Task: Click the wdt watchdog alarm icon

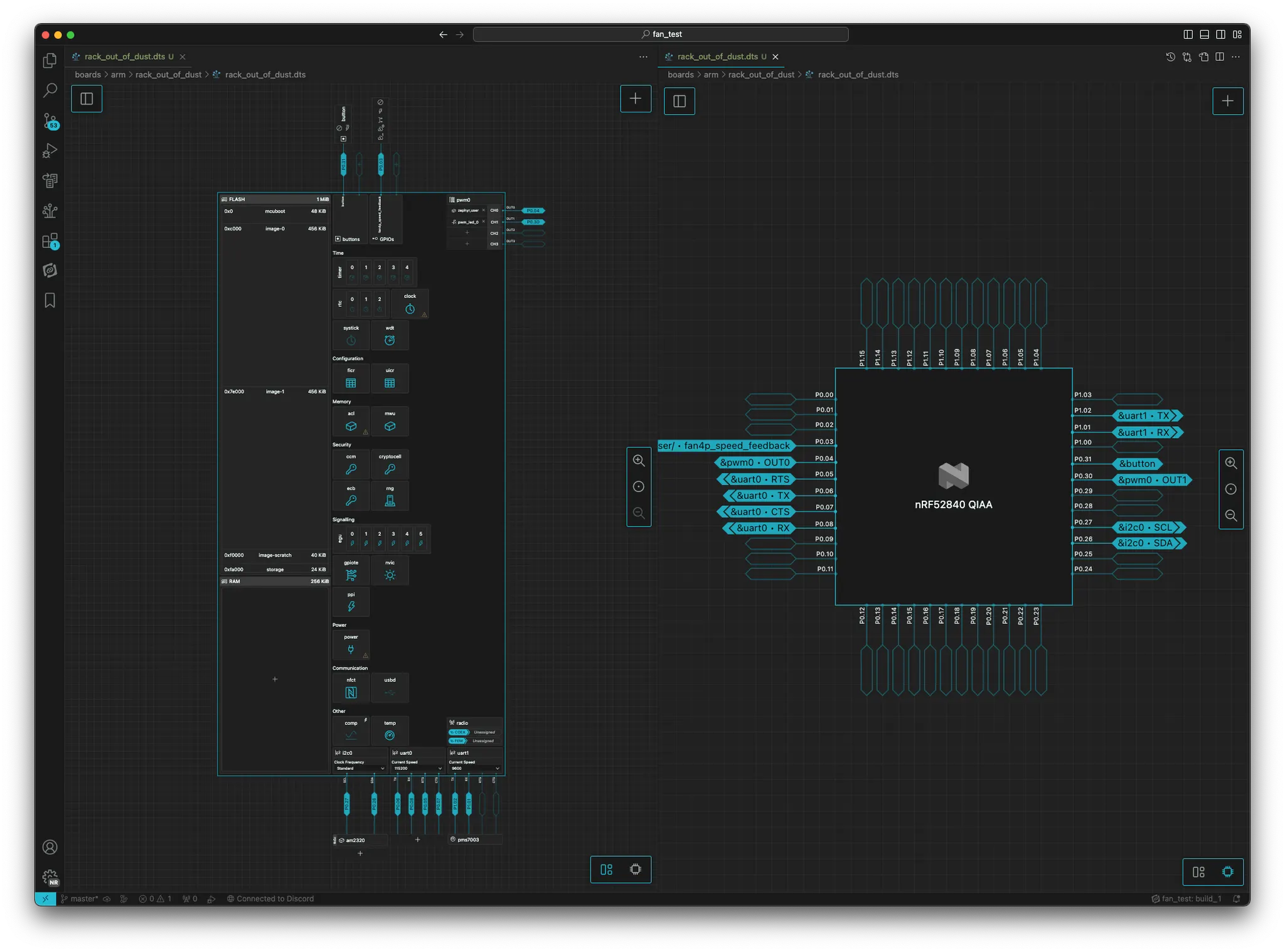Action: click(x=390, y=340)
